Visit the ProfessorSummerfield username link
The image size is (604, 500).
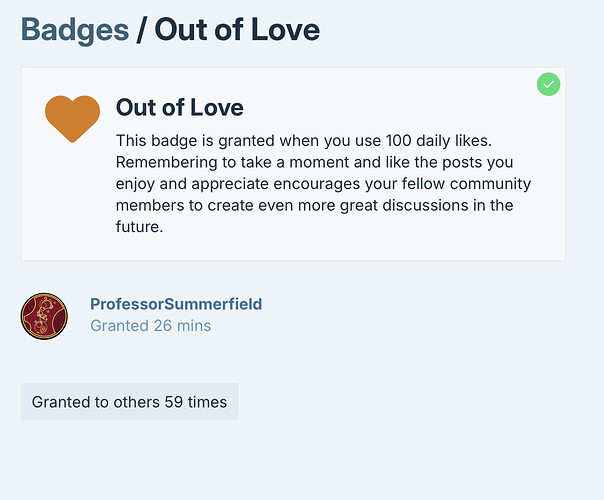(176, 304)
